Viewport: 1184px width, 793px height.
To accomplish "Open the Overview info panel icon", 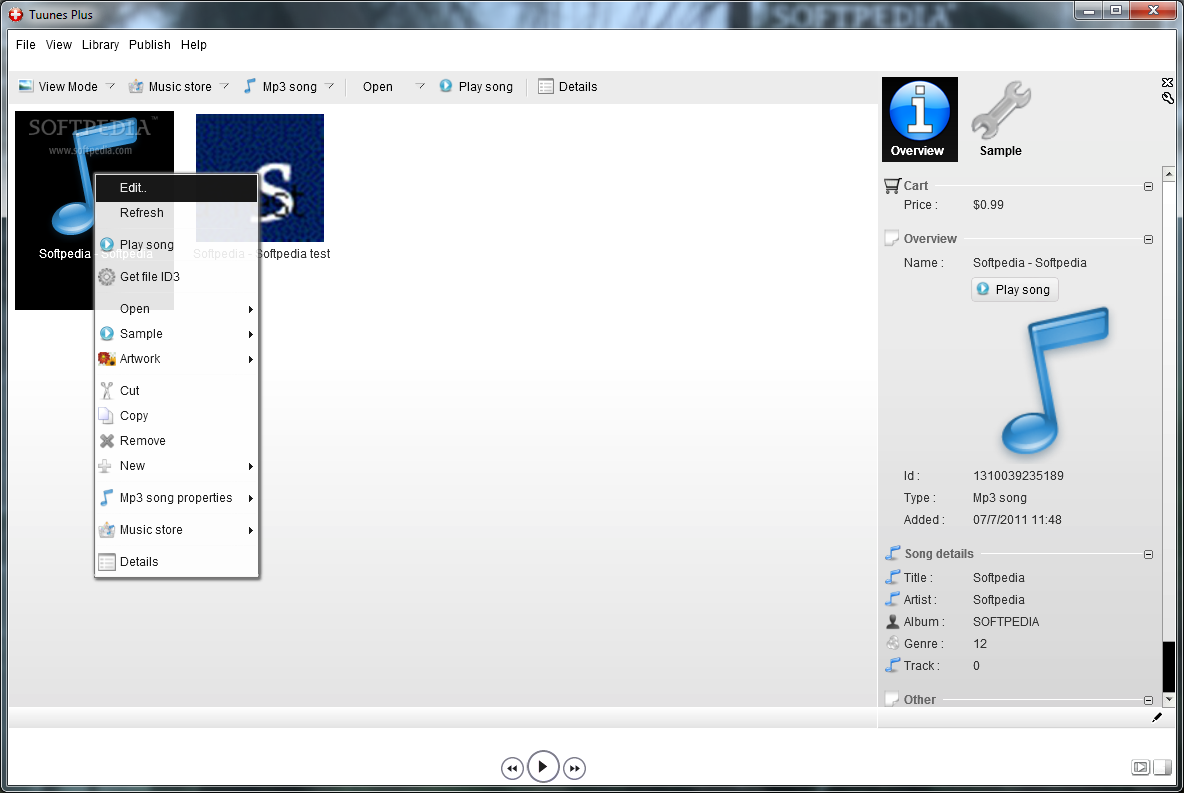I will pos(920,119).
